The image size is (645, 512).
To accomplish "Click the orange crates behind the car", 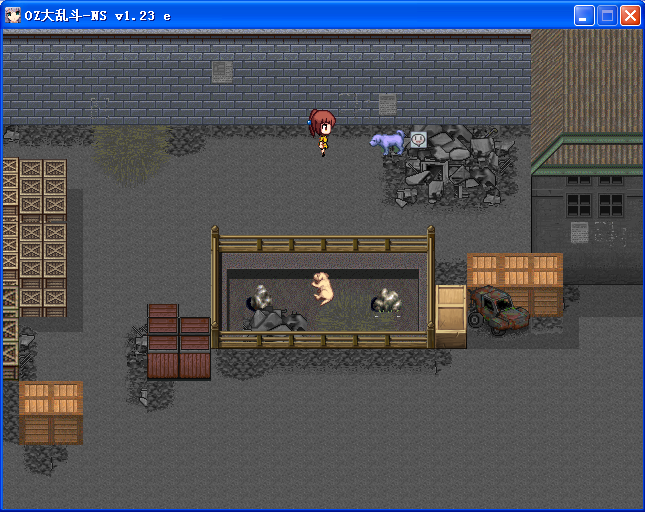I will (x=515, y=284).
